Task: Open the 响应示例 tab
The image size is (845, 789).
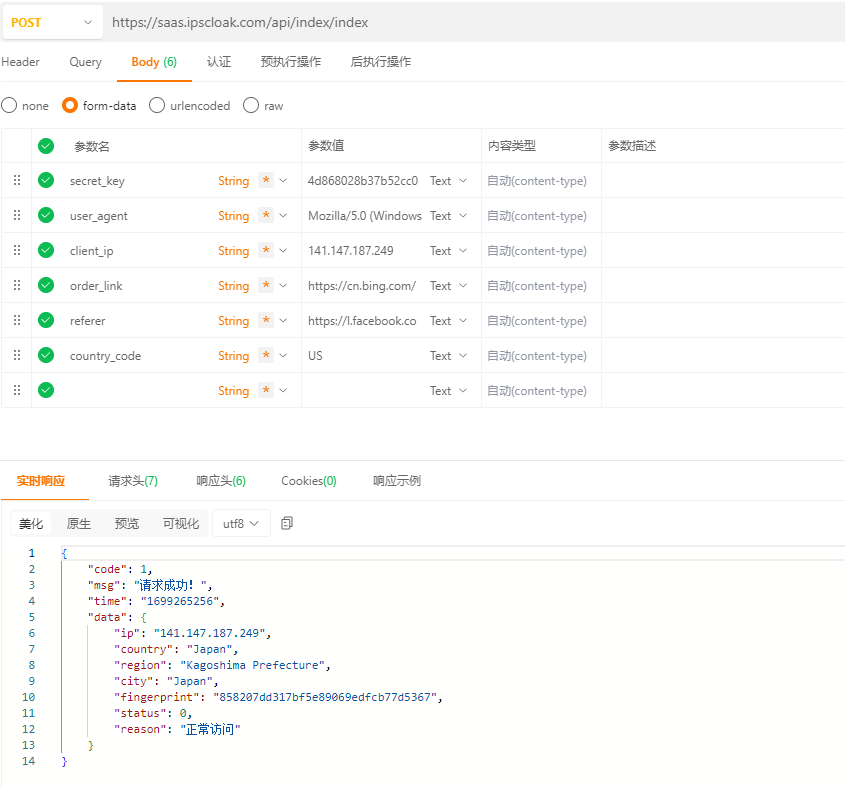Action: coord(397,481)
